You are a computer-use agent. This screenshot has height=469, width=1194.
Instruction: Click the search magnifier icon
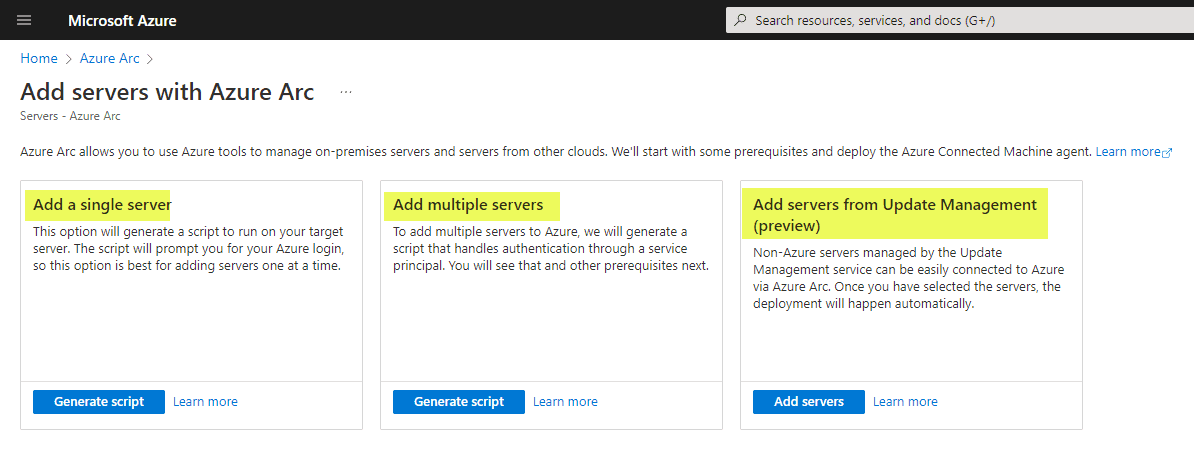pyautogui.click(x=740, y=21)
